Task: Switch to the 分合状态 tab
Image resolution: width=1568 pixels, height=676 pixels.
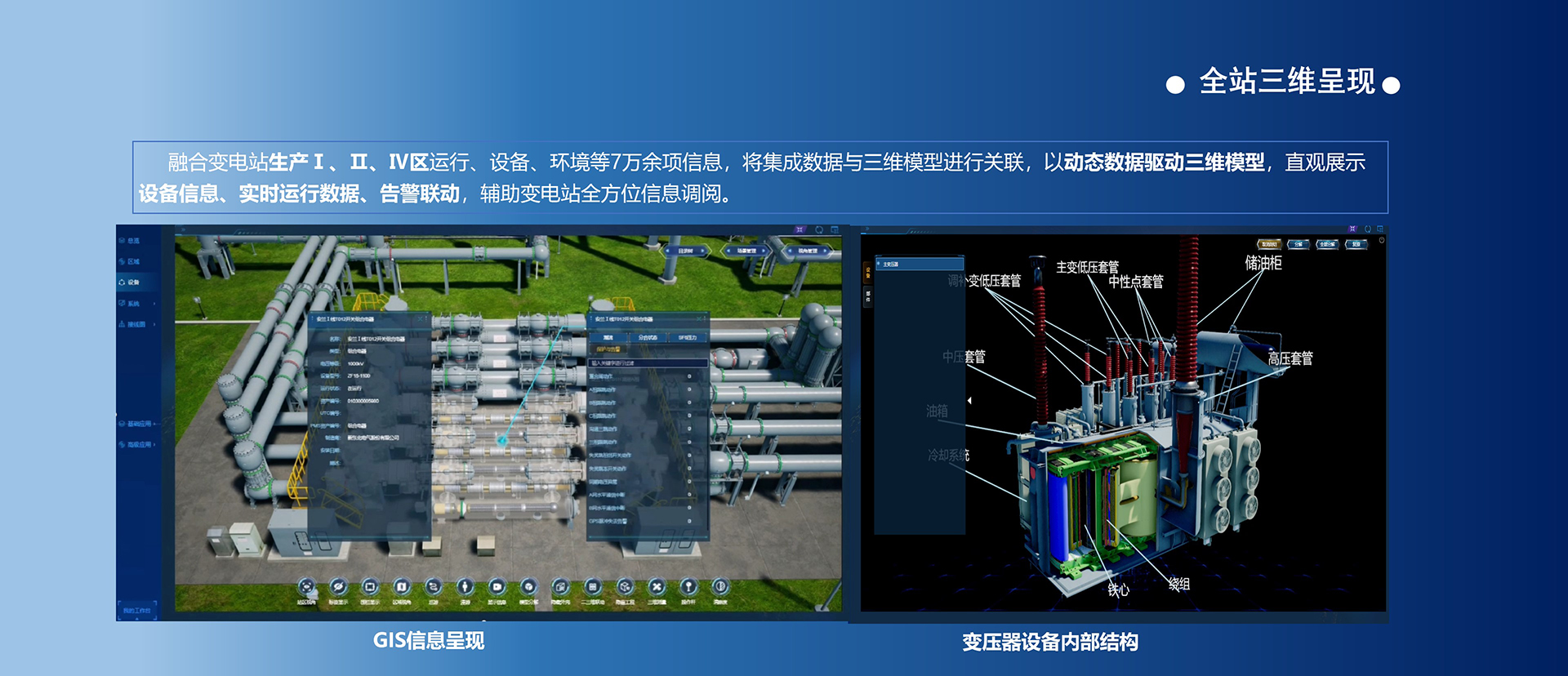Action: click(x=648, y=337)
